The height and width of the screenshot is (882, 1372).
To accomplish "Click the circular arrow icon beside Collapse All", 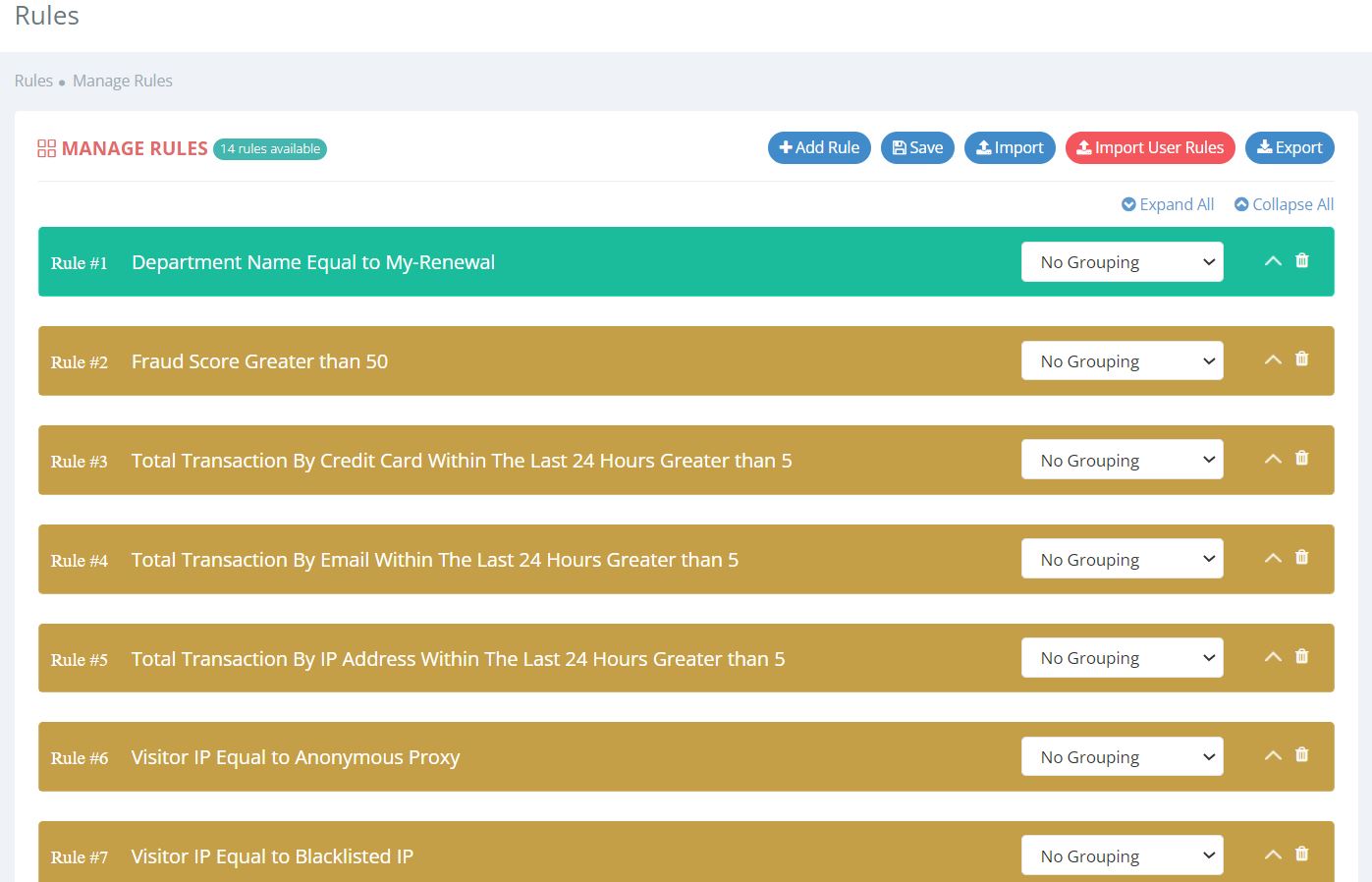I will [x=1240, y=204].
